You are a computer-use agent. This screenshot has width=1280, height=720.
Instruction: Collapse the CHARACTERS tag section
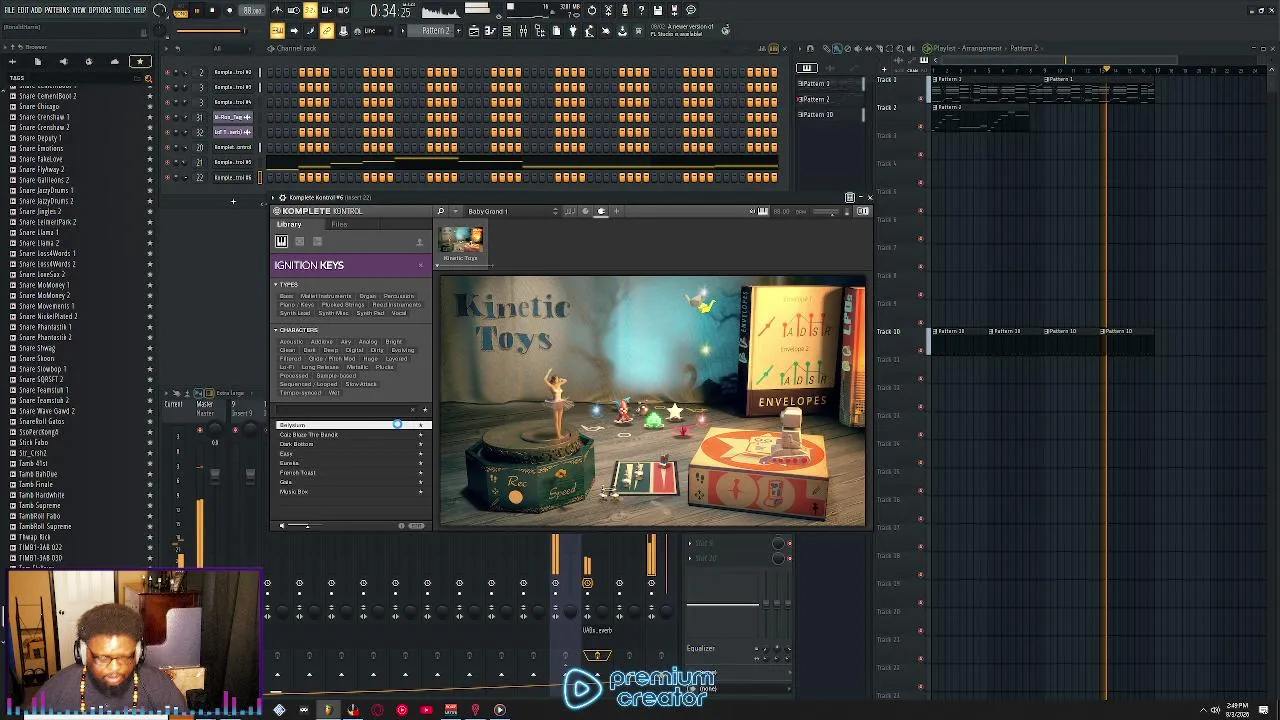[276, 330]
